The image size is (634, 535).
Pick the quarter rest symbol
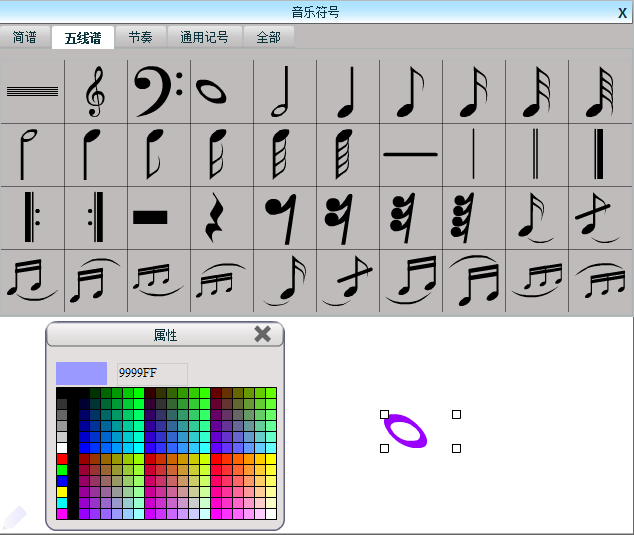point(221,217)
